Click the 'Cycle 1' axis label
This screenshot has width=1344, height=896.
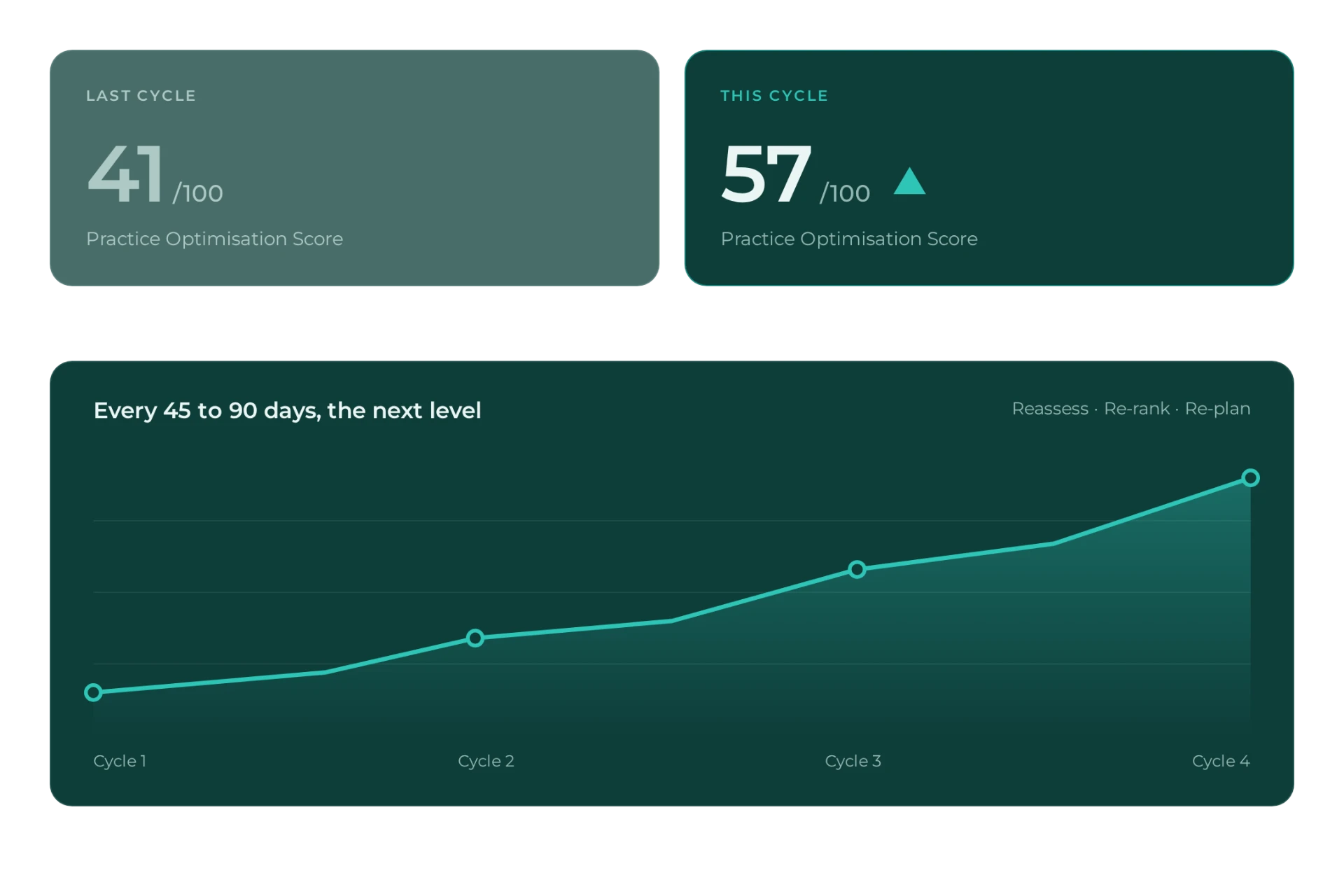click(x=120, y=761)
